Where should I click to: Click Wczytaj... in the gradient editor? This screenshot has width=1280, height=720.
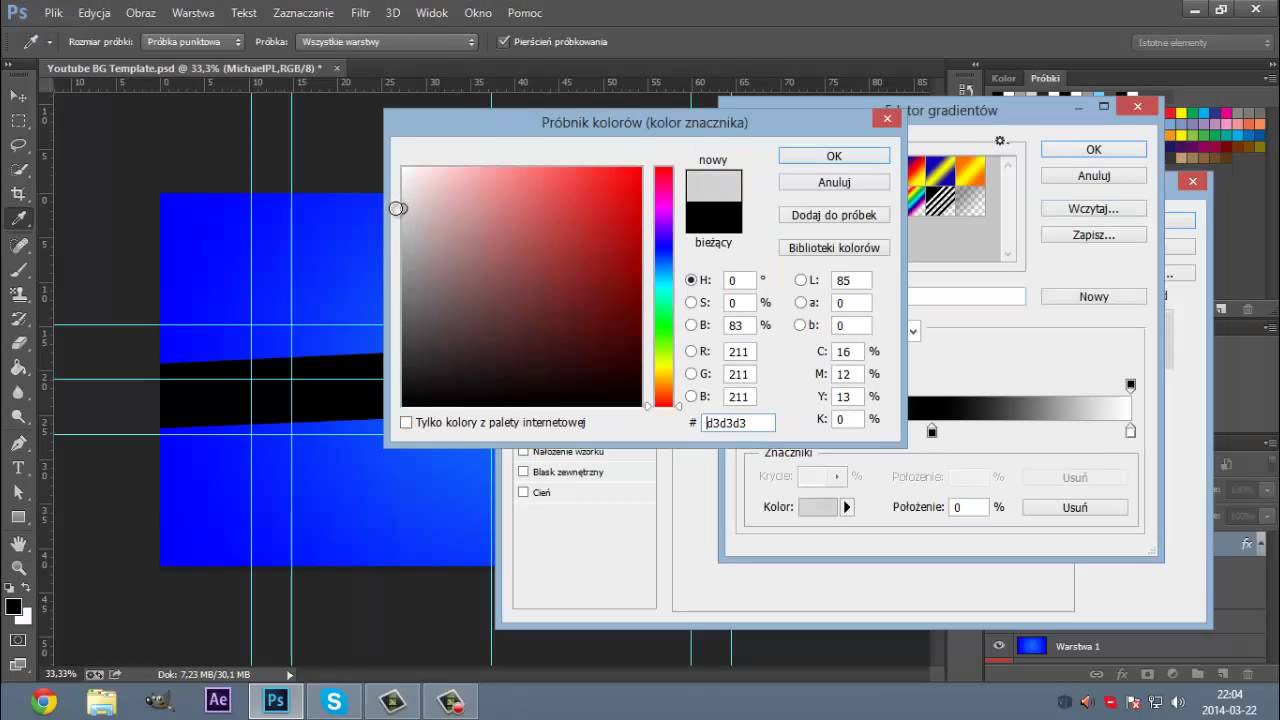click(1093, 209)
